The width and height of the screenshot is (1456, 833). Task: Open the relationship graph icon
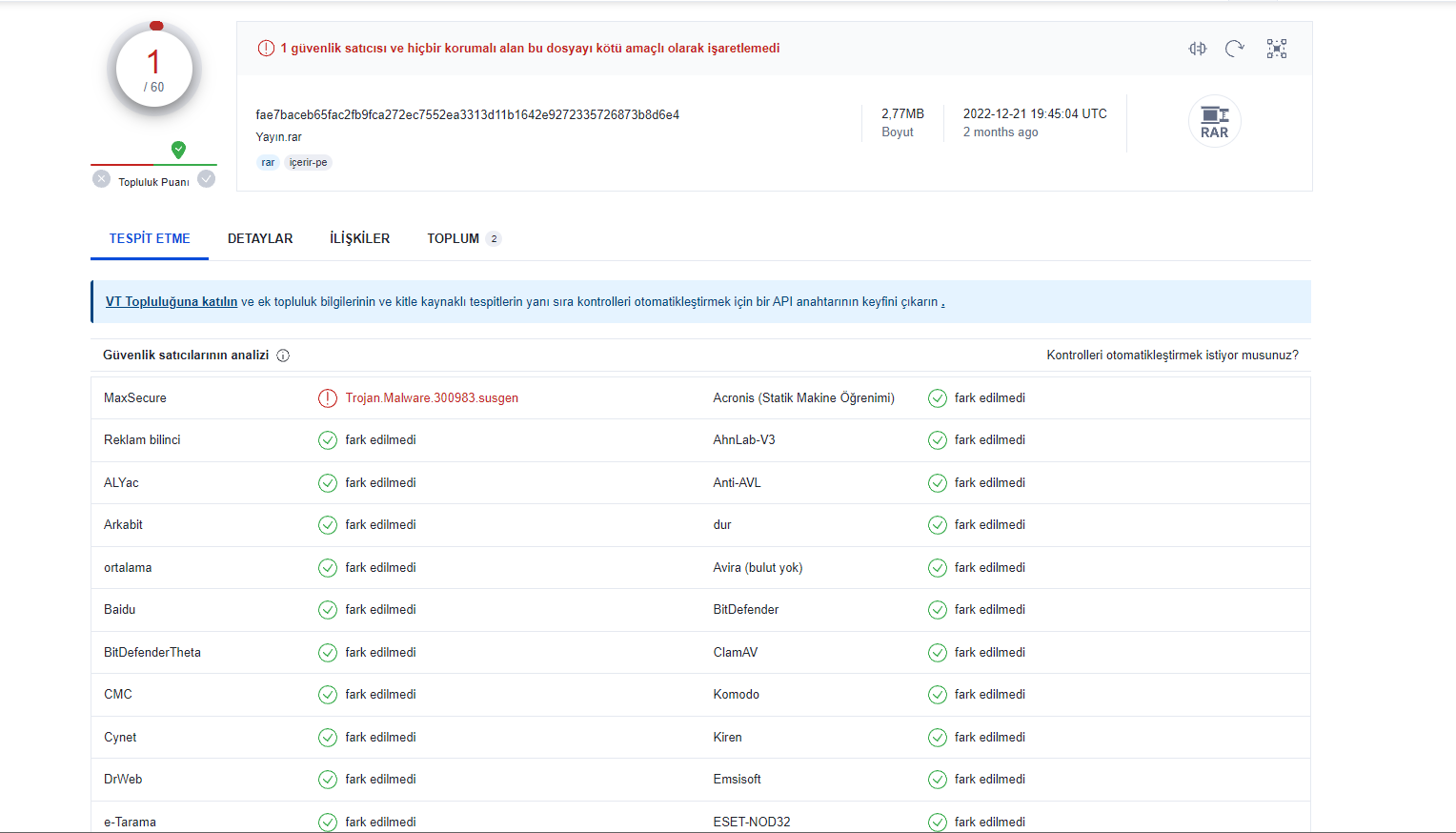coord(1277,49)
